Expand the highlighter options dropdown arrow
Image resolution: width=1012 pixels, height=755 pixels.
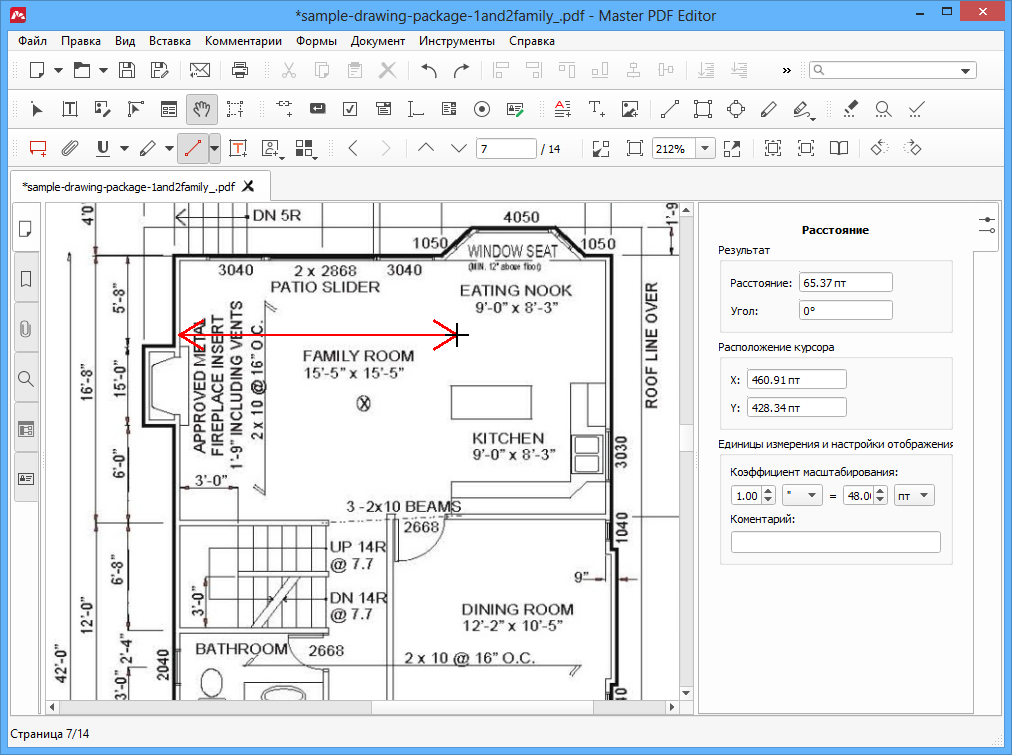click(169, 148)
